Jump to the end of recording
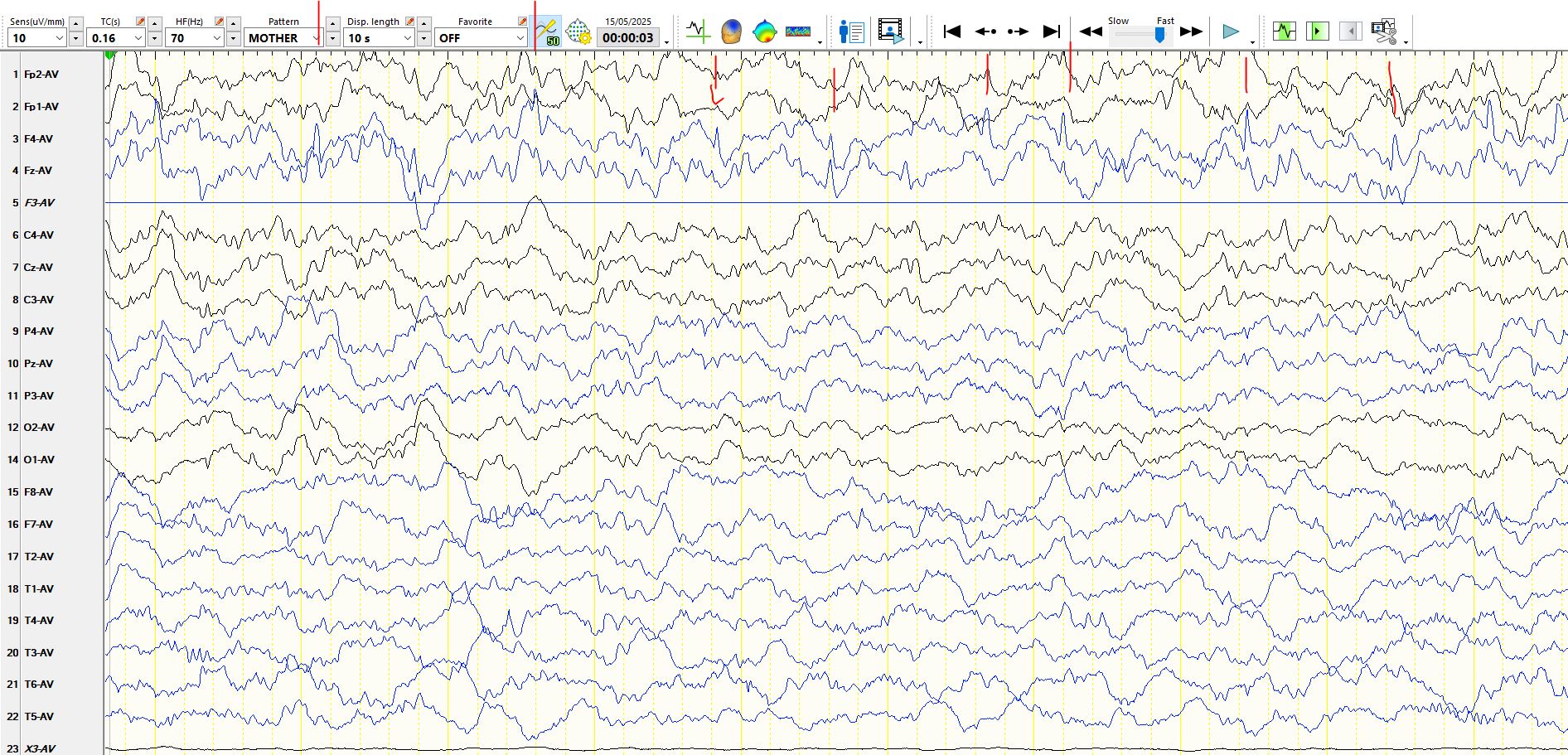 [1051, 31]
